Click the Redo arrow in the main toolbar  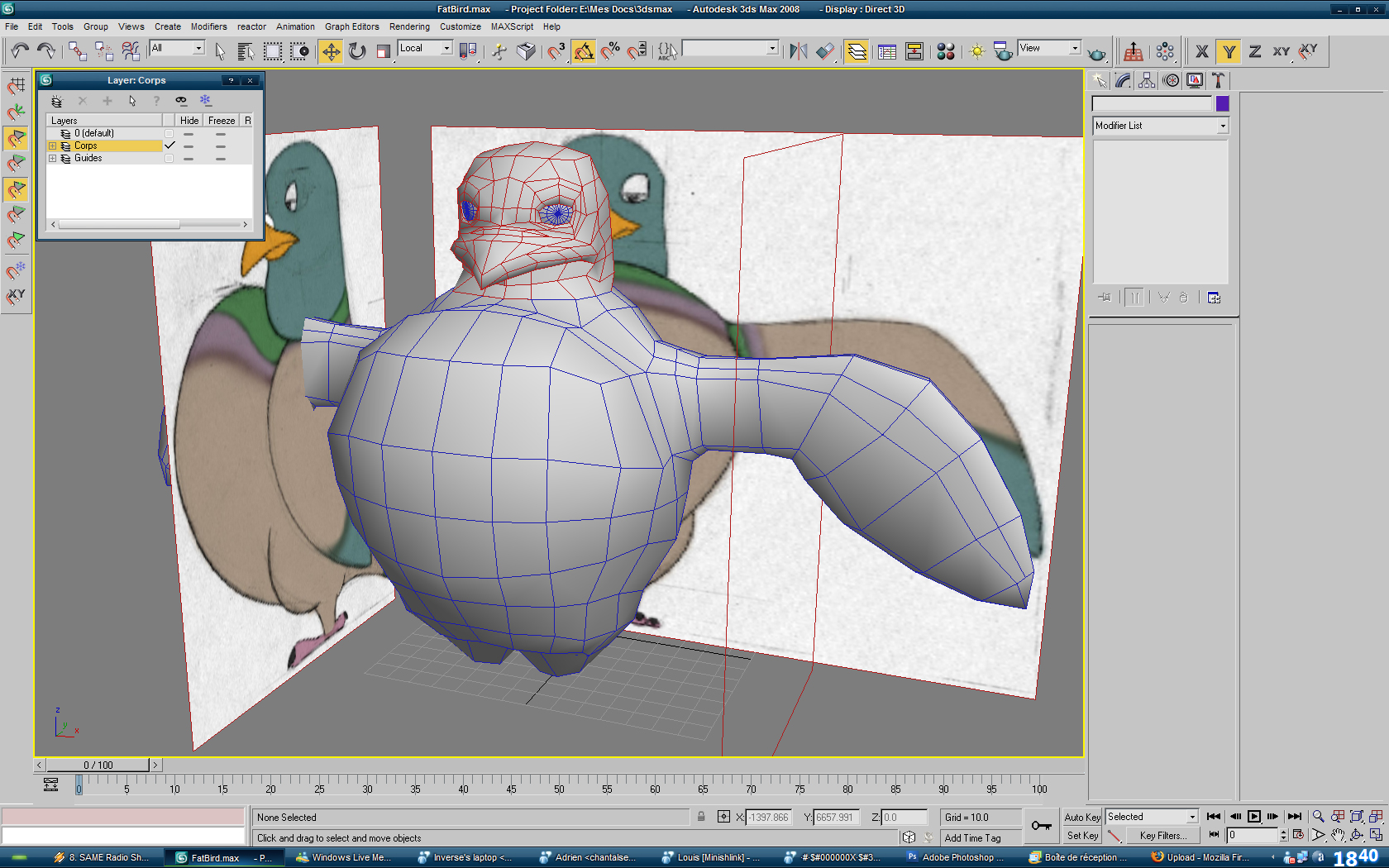click(46, 51)
